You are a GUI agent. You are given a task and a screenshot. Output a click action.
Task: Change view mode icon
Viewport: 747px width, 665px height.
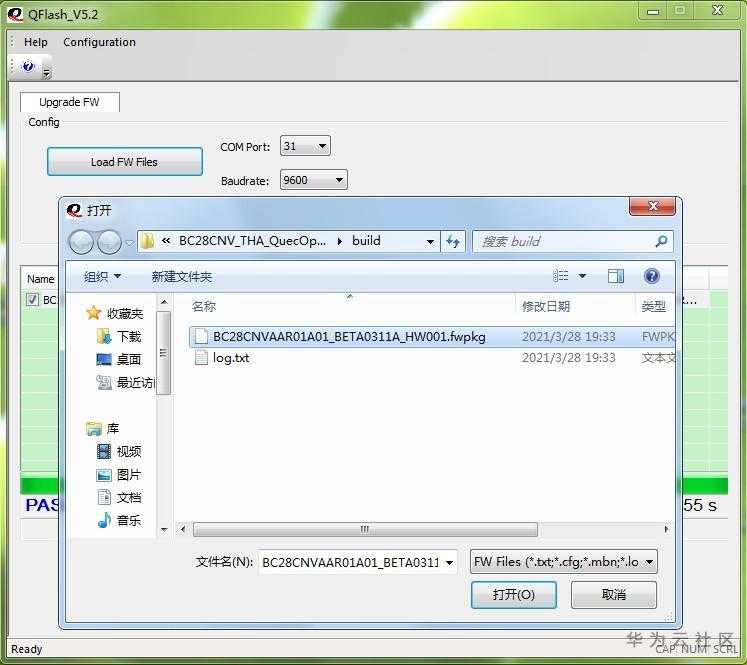[x=561, y=276]
